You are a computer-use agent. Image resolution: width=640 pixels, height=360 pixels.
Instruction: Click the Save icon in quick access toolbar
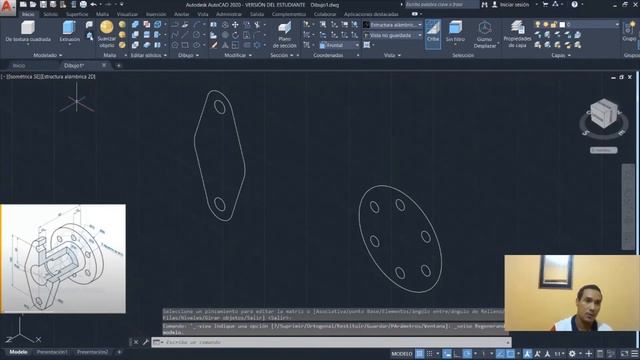[x=43, y=4]
